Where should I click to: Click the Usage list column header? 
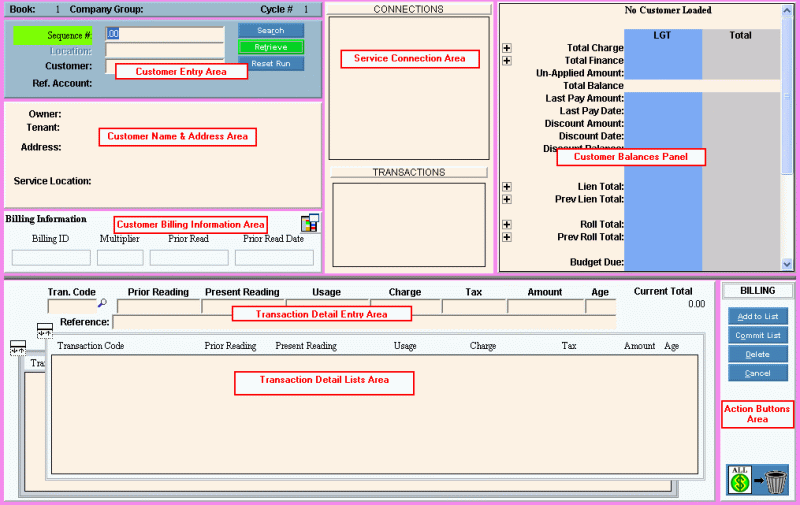(405, 346)
